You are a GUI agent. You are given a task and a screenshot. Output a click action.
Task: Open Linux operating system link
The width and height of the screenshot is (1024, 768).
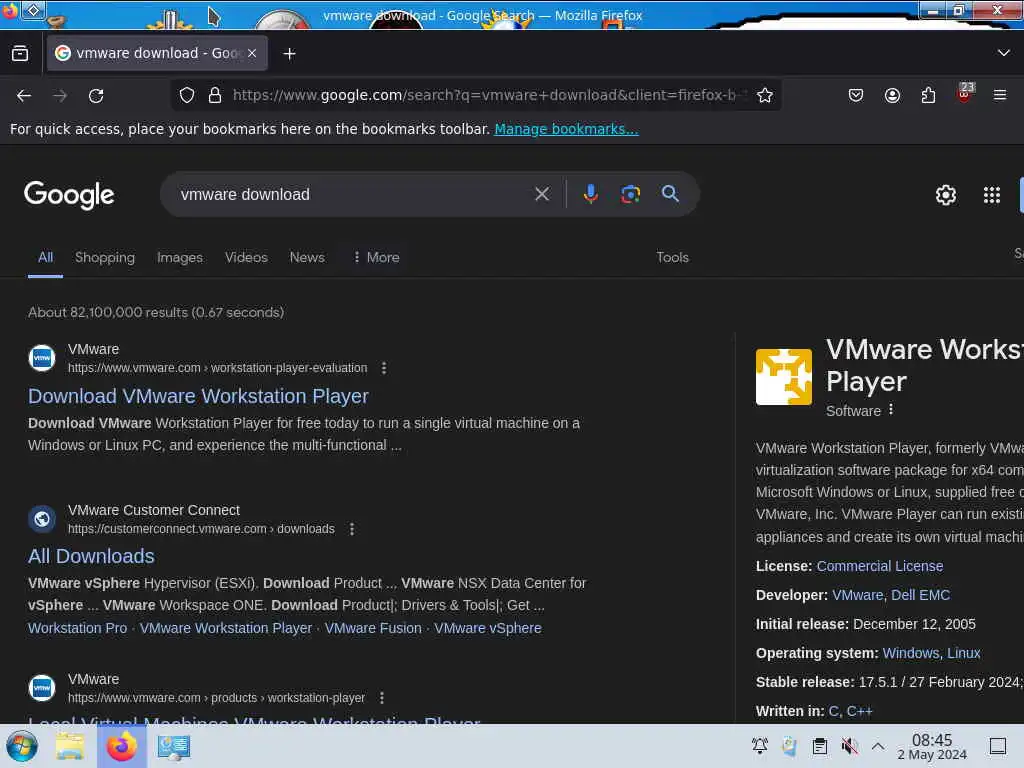point(963,654)
